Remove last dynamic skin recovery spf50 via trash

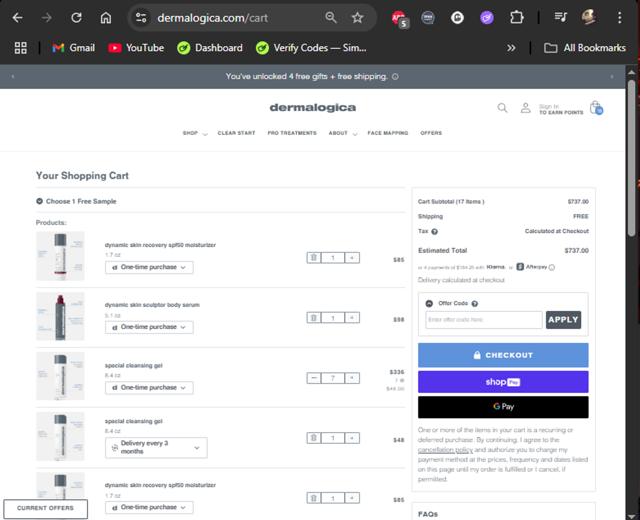pyautogui.click(x=313, y=498)
